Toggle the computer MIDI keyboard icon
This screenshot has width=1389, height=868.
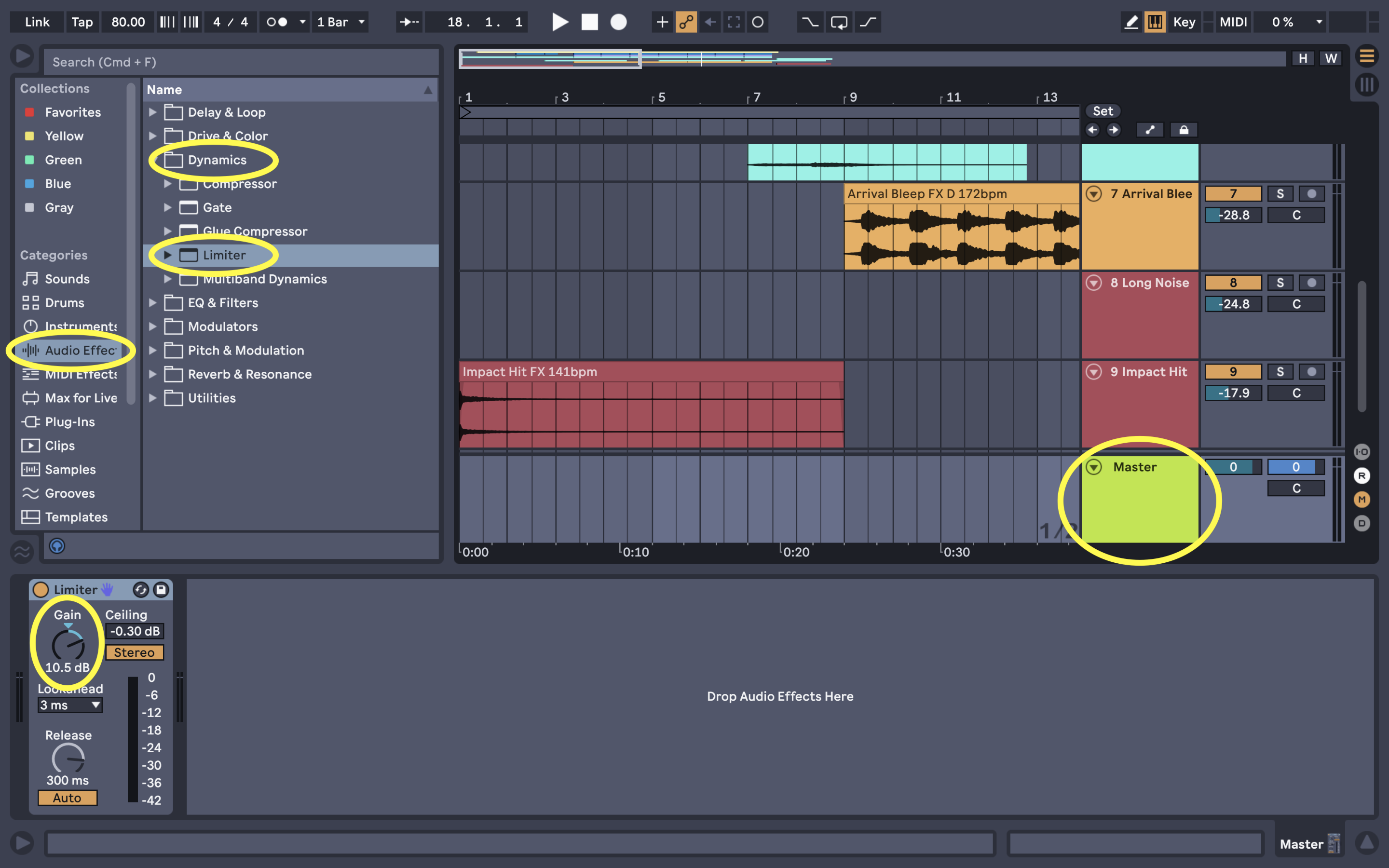pos(1156,22)
